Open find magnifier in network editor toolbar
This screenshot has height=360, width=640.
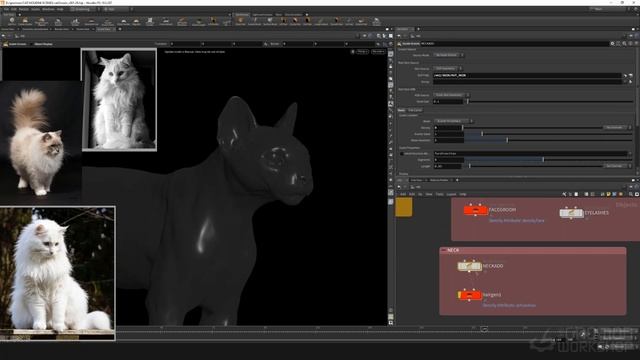(631, 194)
